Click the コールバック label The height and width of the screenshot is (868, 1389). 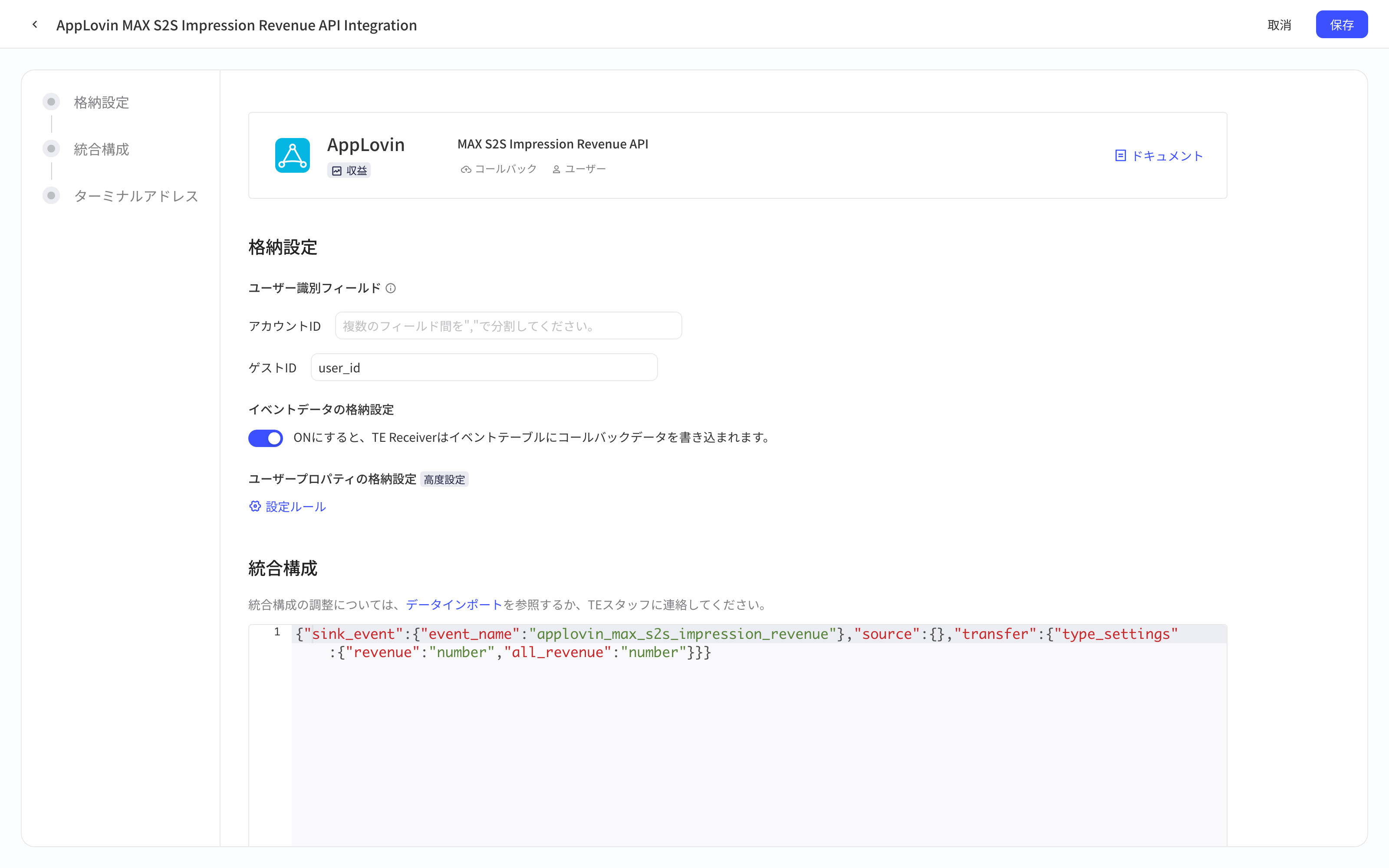click(506, 169)
